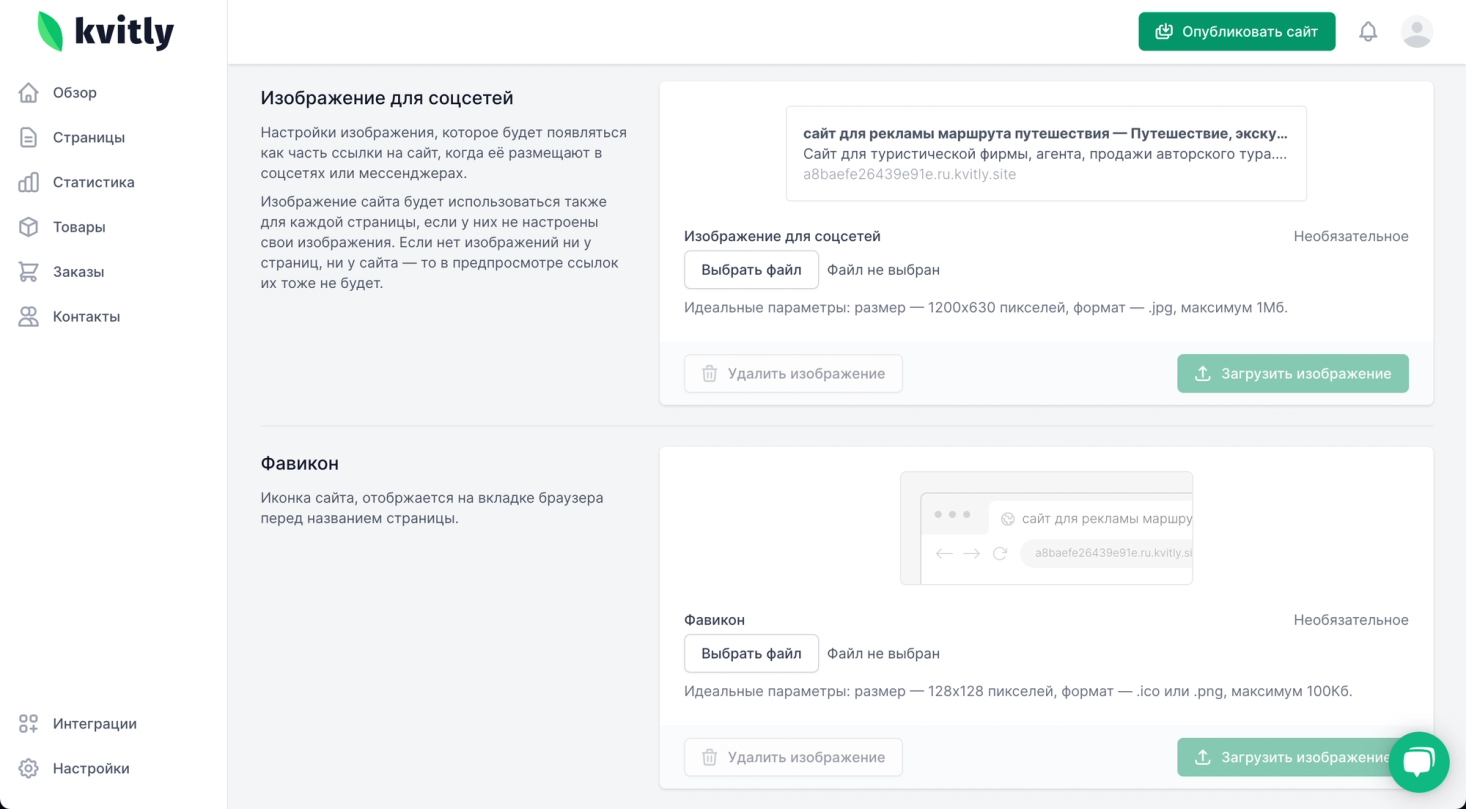Click trash icon in social image section
Image resolution: width=1466 pixels, height=809 pixels.
[710, 374]
